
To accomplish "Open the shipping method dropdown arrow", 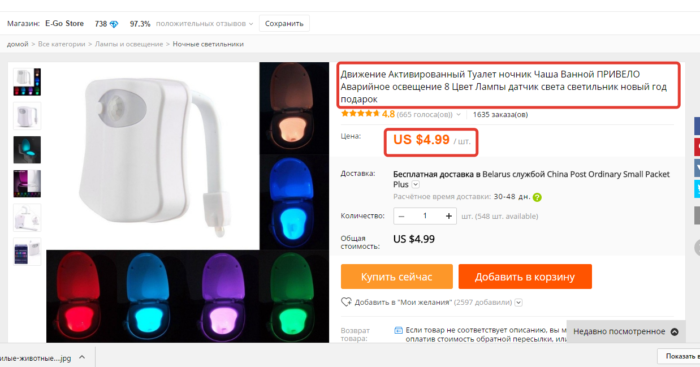I will click(x=416, y=184).
